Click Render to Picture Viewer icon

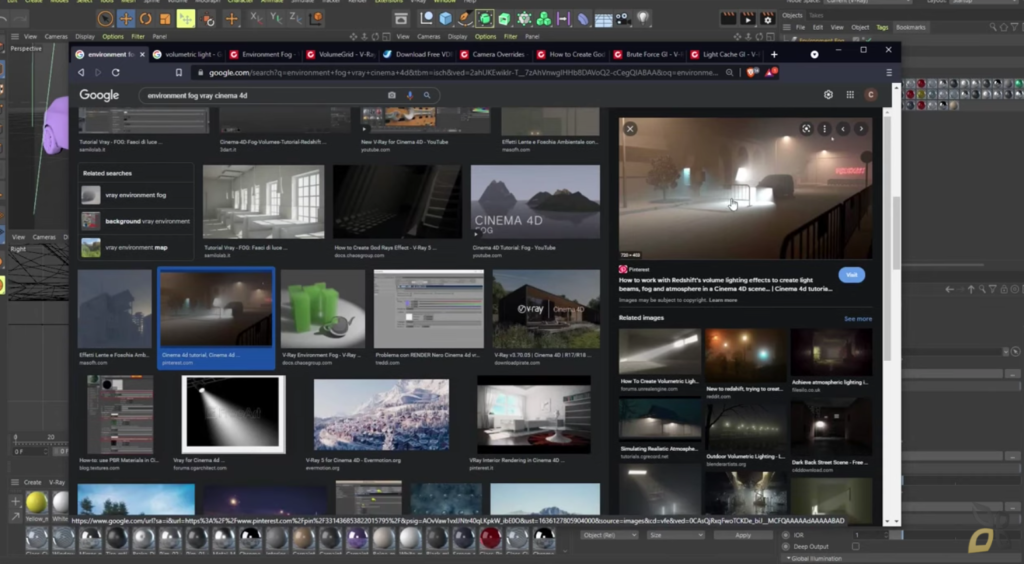tap(748, 19)
